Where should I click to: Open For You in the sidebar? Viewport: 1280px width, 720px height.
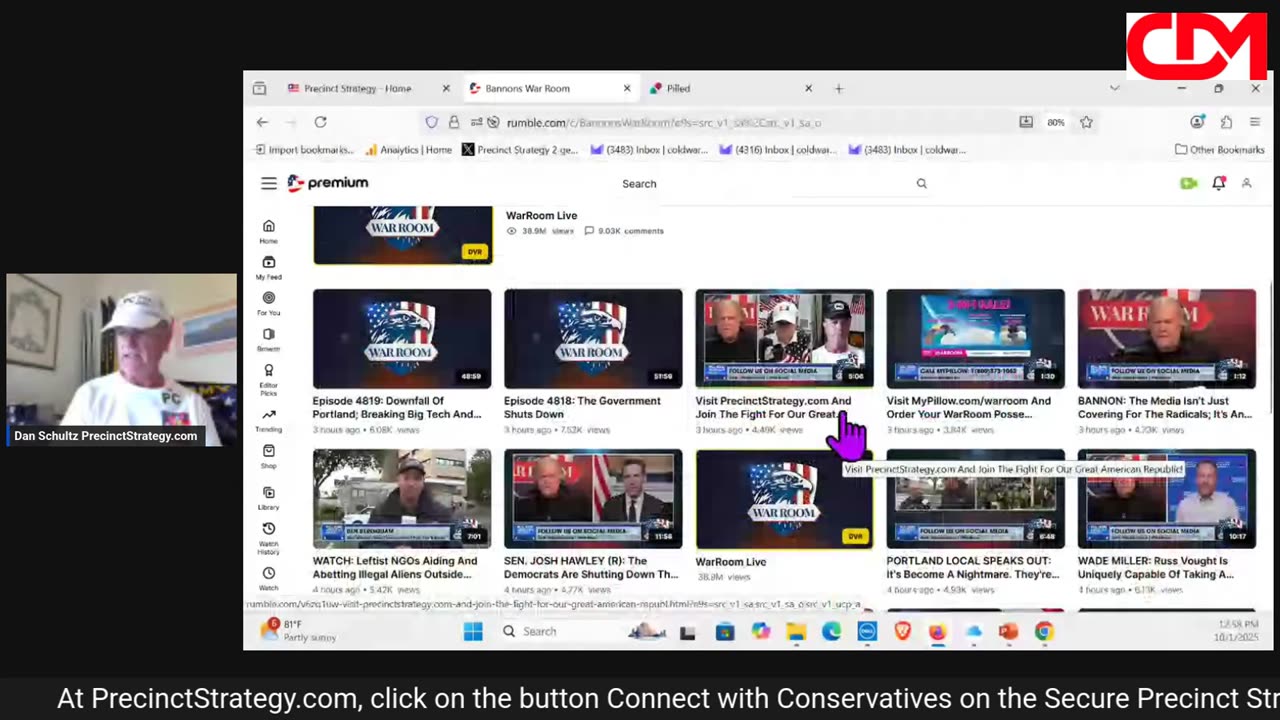[269, 304]
